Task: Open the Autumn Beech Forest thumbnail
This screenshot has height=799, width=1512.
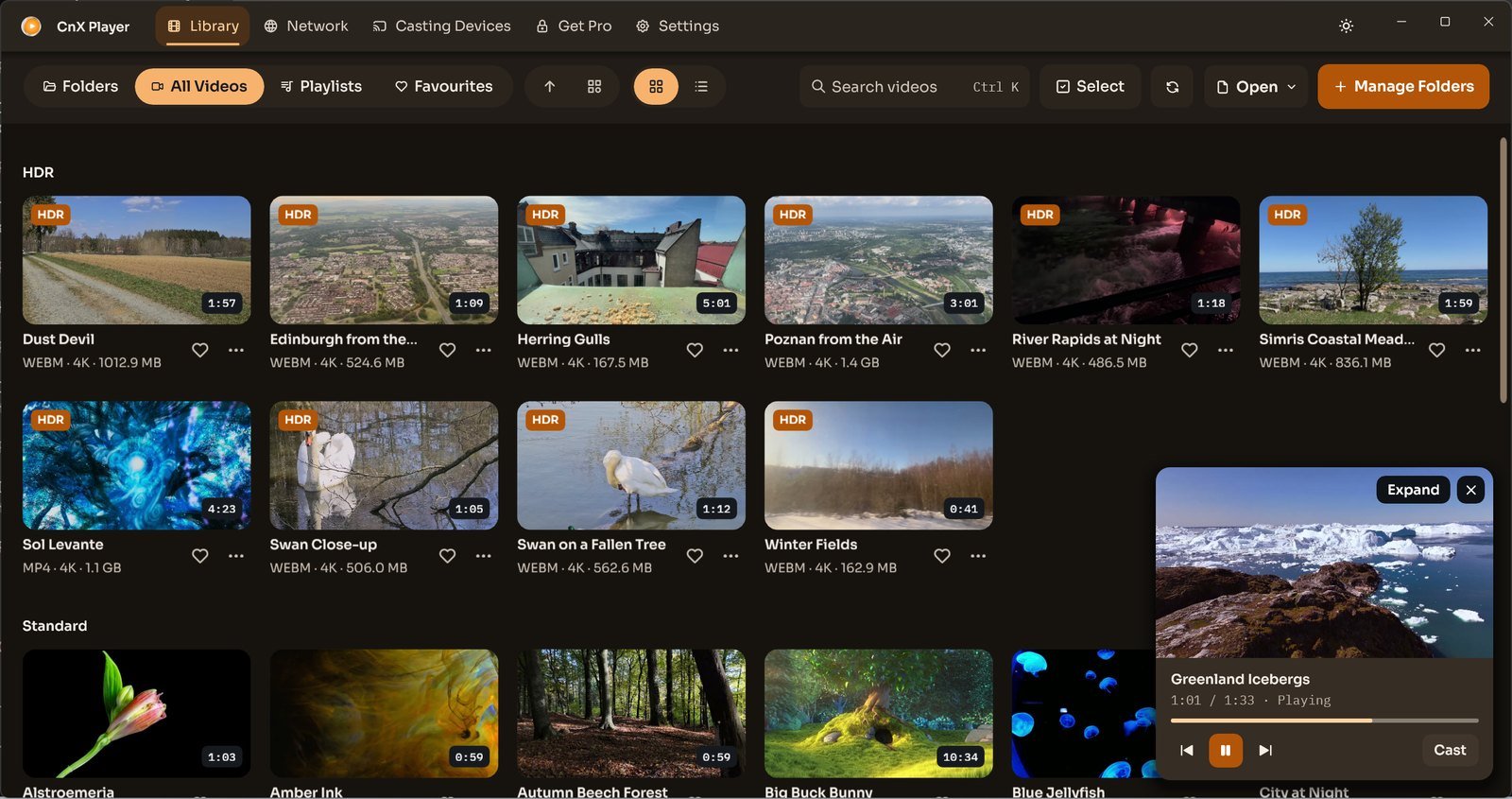Action: pos(631,713)
